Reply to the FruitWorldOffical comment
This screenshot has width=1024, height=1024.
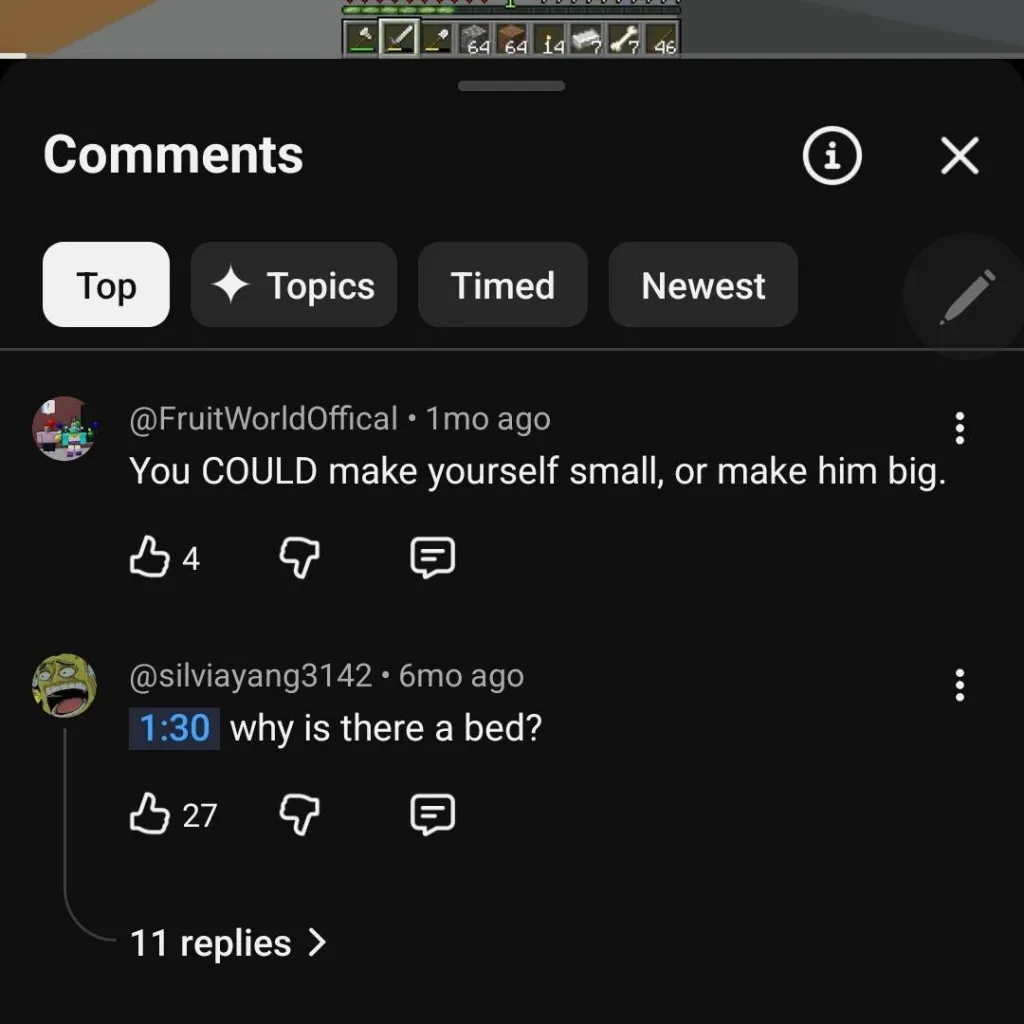click(x=433, y=557)
